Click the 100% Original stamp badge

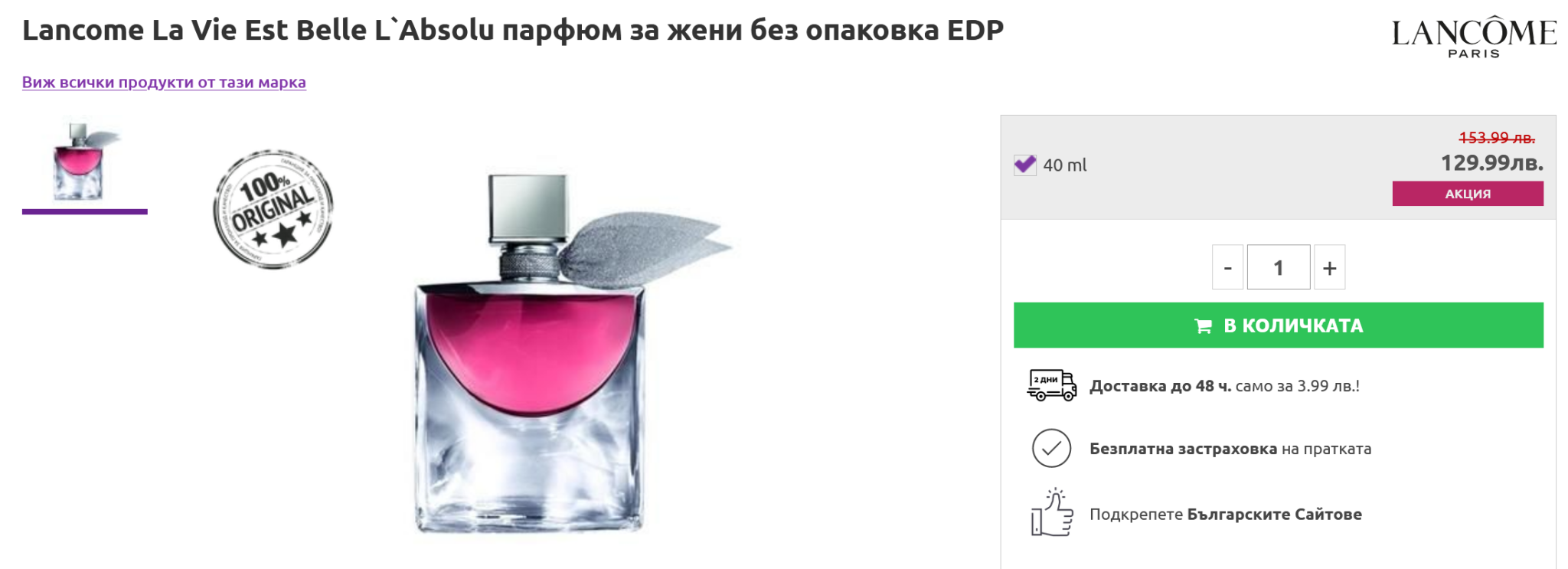tap(273, 209)
